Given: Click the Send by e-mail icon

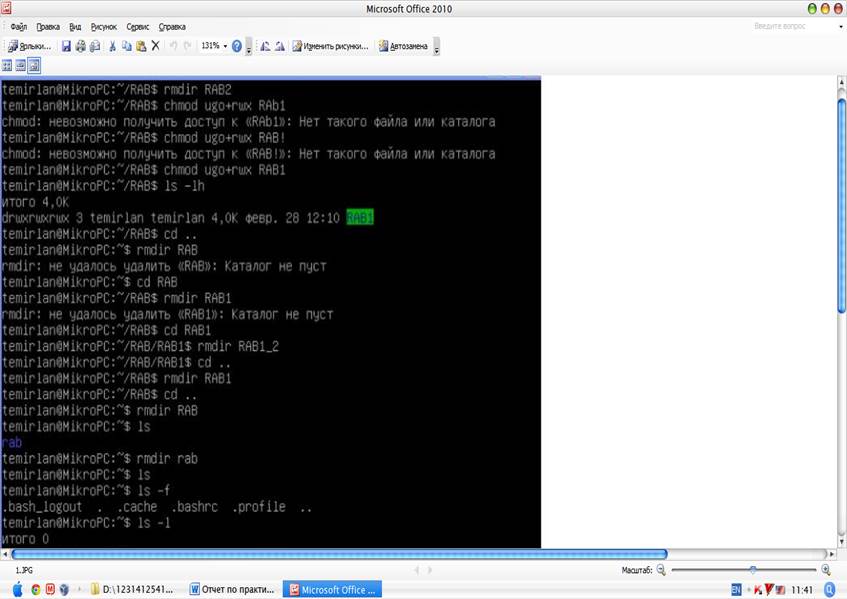Looking at the screenshot, I should coord(95,46).
